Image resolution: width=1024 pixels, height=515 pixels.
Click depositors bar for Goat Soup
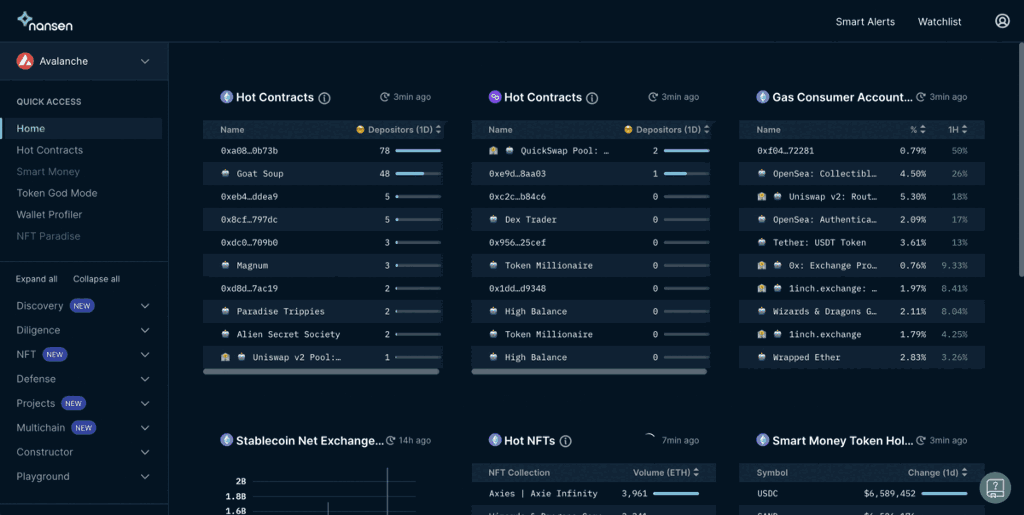pos(418,174)
